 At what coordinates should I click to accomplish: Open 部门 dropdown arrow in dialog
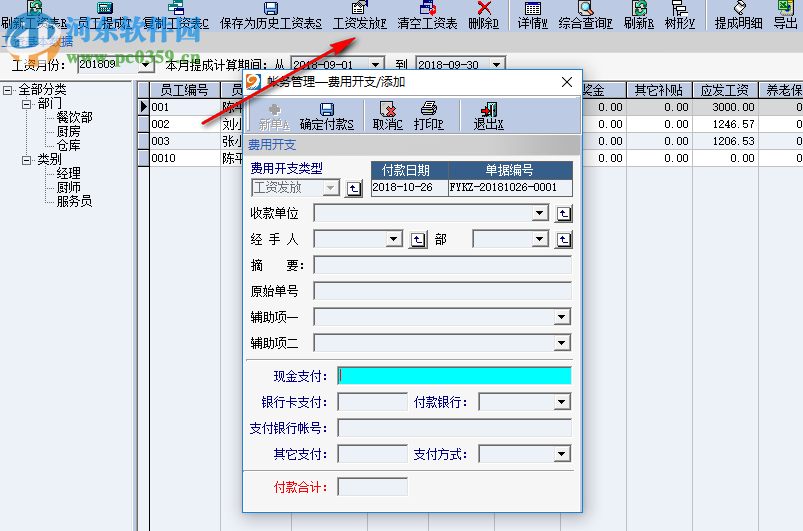[x=539, y=239]
